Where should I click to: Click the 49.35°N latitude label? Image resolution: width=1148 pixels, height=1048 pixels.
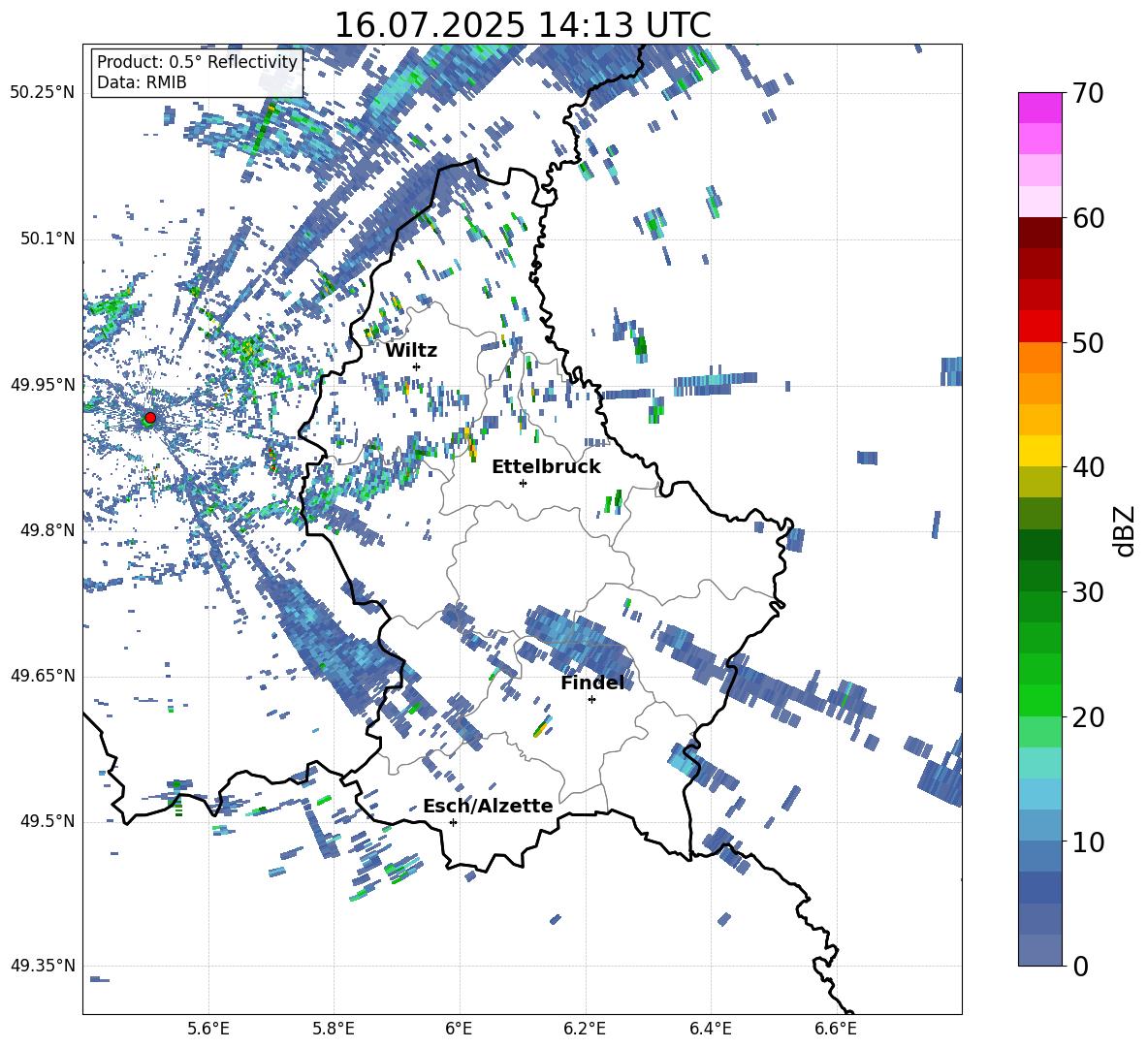pos(43,966)
